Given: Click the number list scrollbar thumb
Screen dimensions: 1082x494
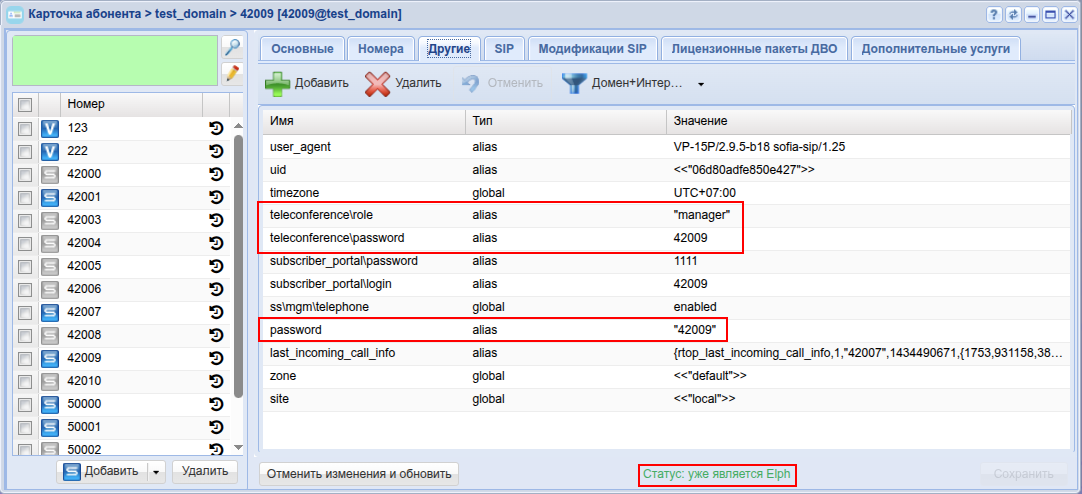Looking at the screenshot, I should (238, 266).
